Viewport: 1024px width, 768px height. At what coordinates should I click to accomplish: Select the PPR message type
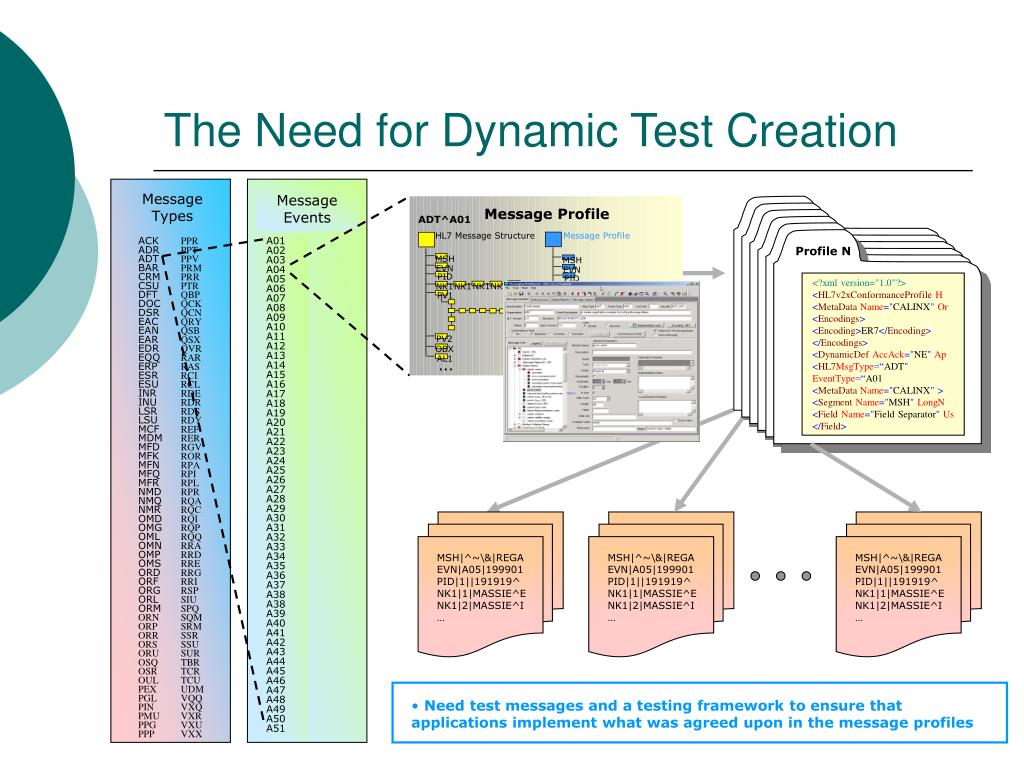click(x=189, y=241)
